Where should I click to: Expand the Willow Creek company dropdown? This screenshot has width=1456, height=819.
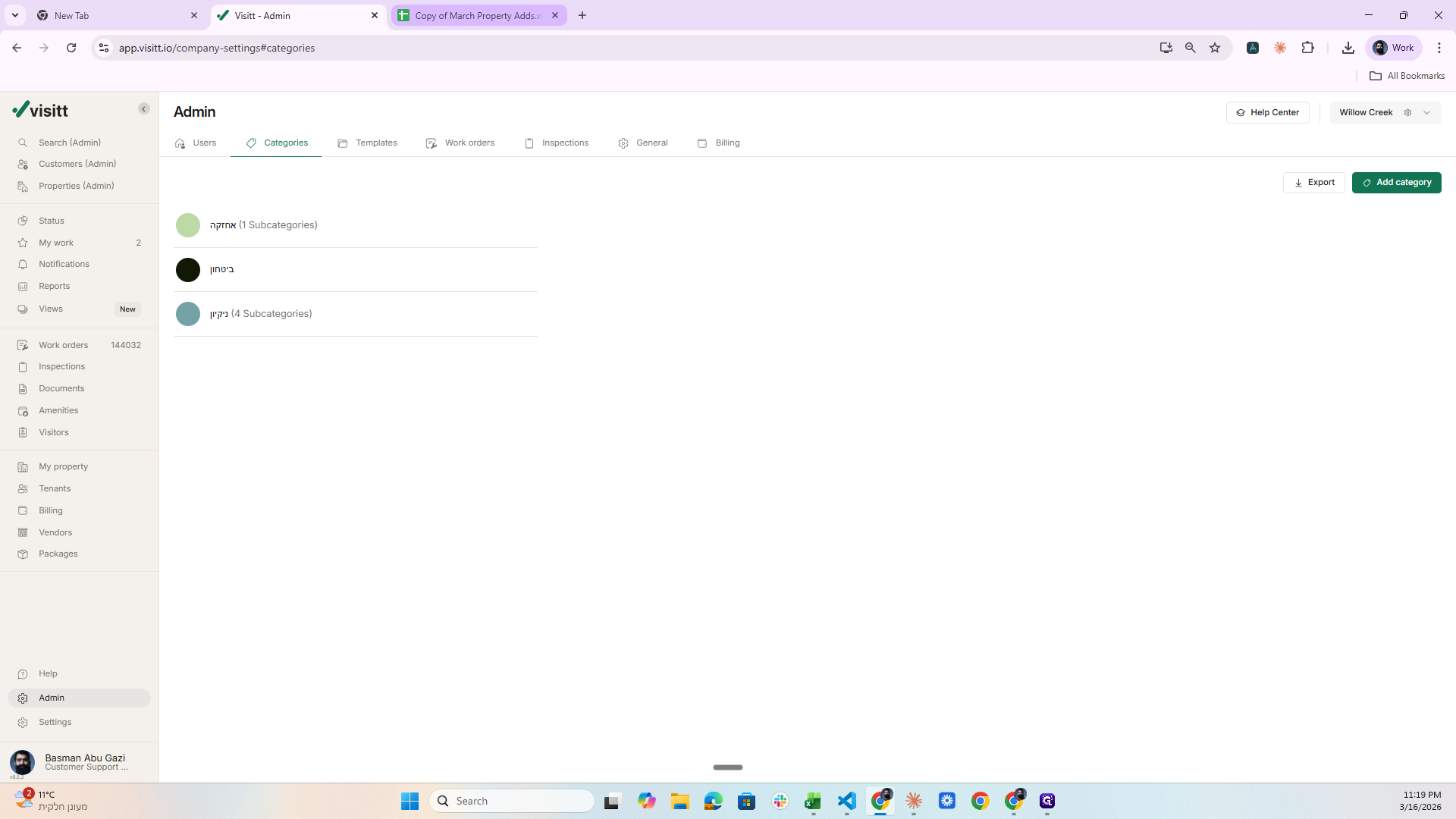point(1426,112)
